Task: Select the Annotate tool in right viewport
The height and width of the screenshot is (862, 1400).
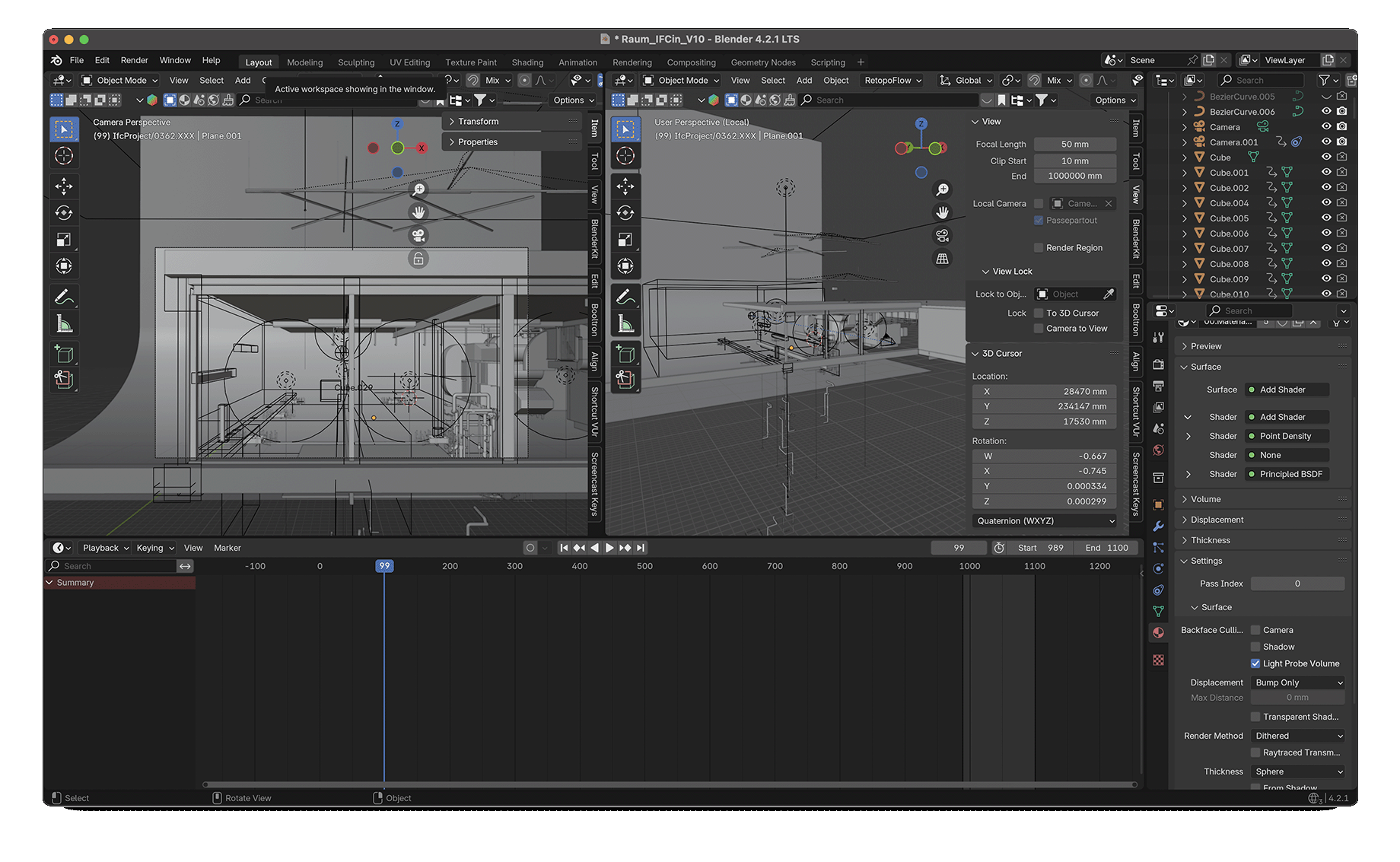Action: 625,297
